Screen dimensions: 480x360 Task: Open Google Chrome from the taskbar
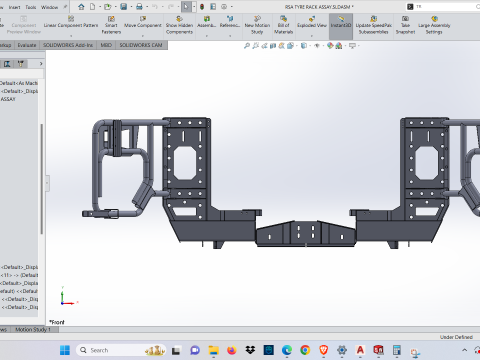(x=305, y=350)
